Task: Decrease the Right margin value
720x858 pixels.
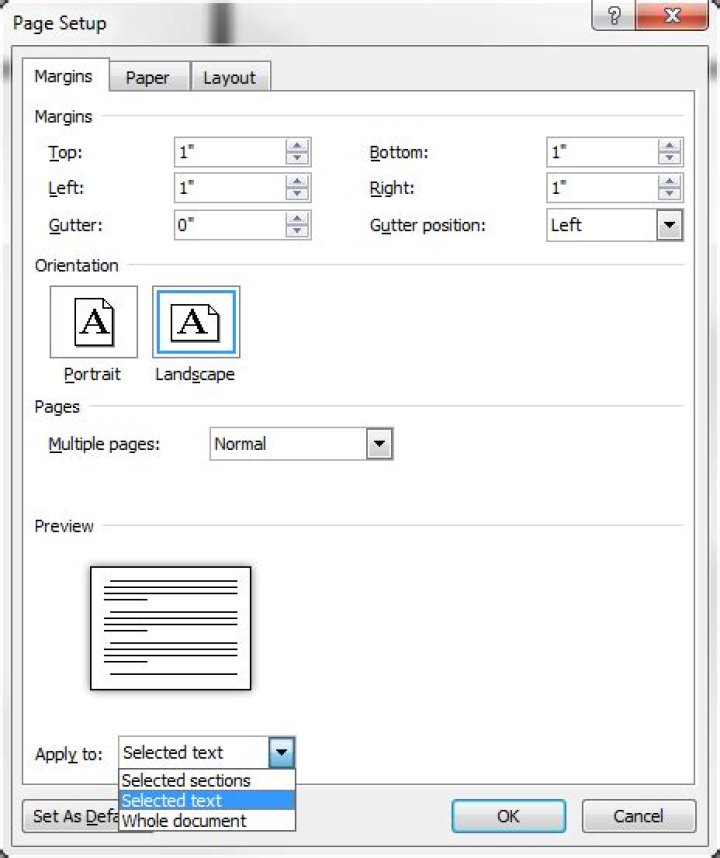Action: pyautogui.click(x=669, y=194)
